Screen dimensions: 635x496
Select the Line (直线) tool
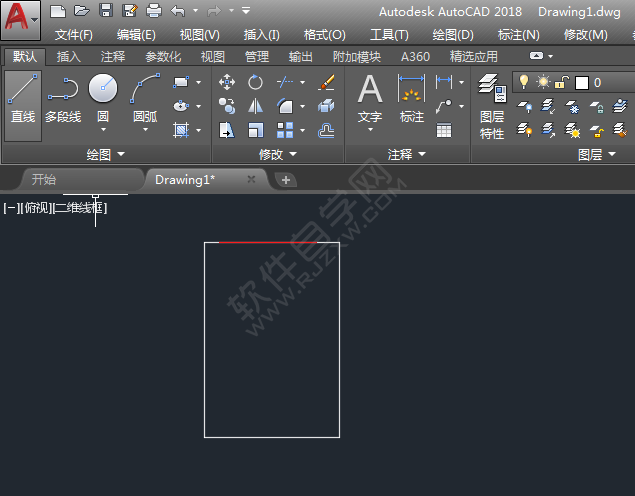[x=23, y=99]
